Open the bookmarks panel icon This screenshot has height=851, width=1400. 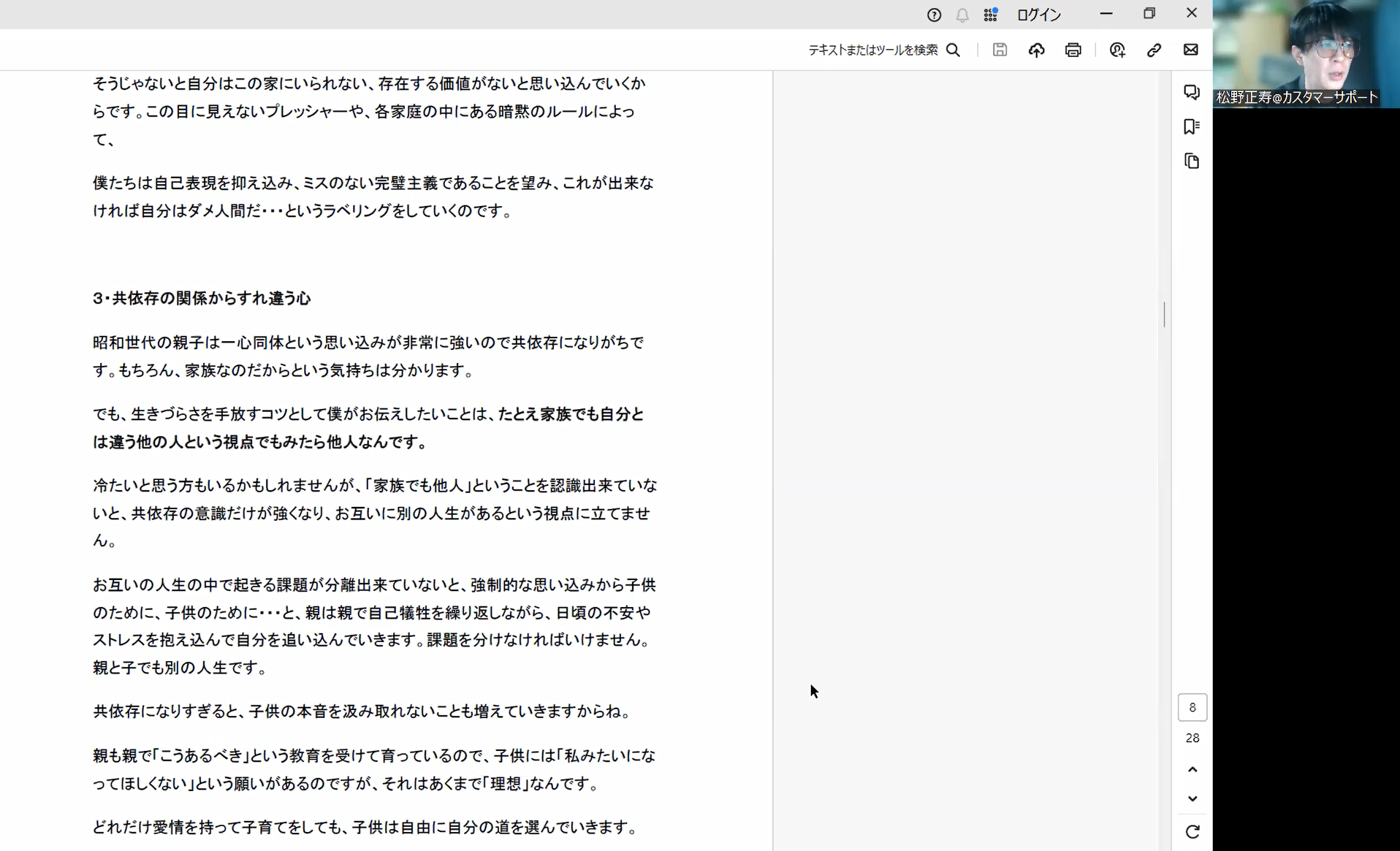point(1192,126)
